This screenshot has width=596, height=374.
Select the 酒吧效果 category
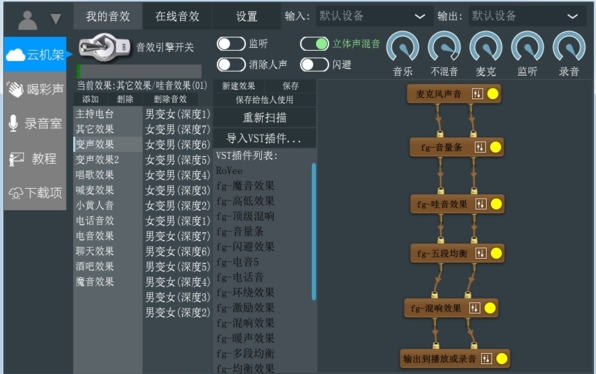coord(108,266)
